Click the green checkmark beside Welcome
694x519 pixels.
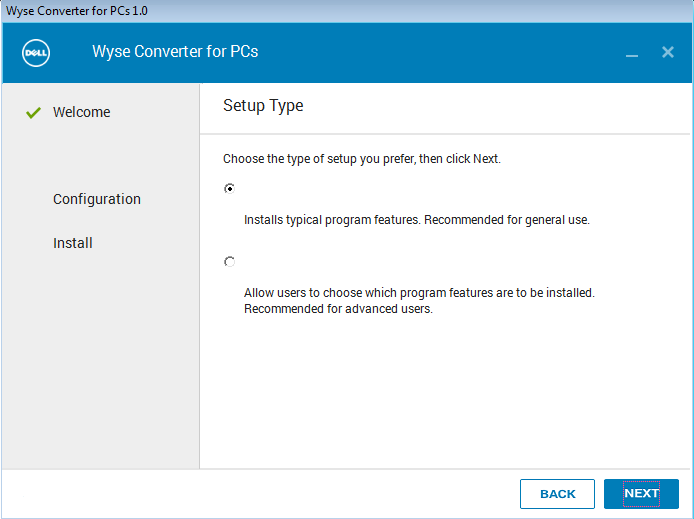click(x=33, y=113)
